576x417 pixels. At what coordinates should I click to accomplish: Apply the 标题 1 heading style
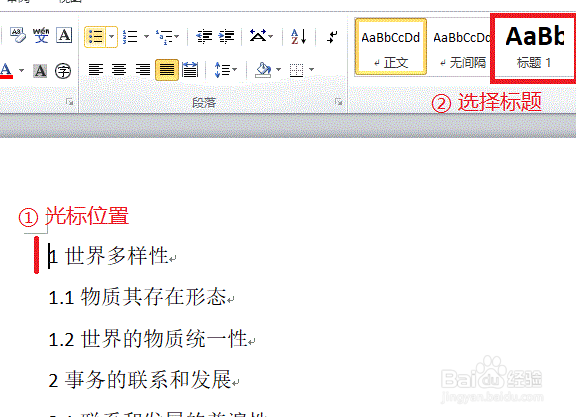(534, 48)
